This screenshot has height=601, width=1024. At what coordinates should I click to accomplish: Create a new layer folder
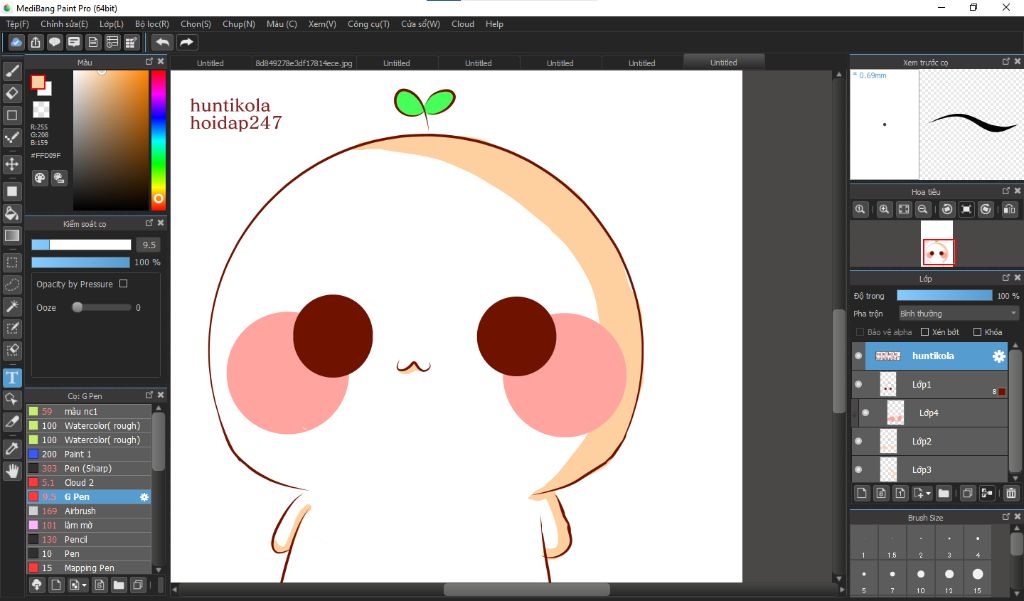(x=944, y=493)
